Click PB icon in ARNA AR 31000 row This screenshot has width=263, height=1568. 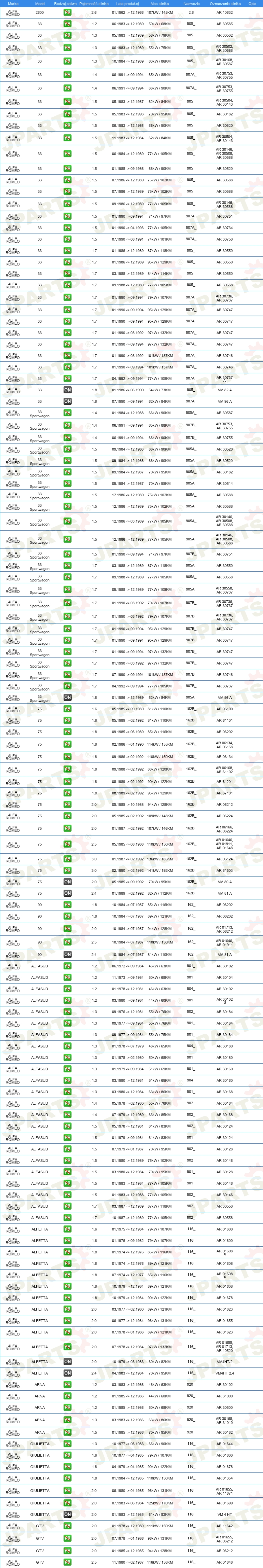pyautogui.click(x=68, y=1396)
